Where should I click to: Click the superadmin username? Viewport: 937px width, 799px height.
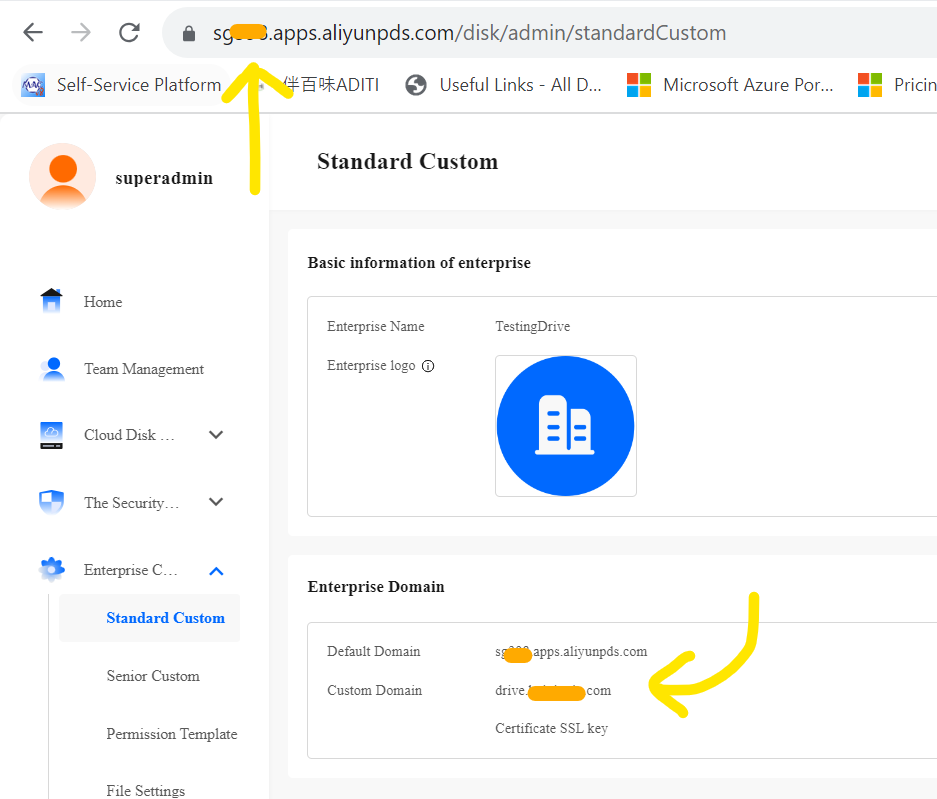pyautogui.click(x=164, y=178)
